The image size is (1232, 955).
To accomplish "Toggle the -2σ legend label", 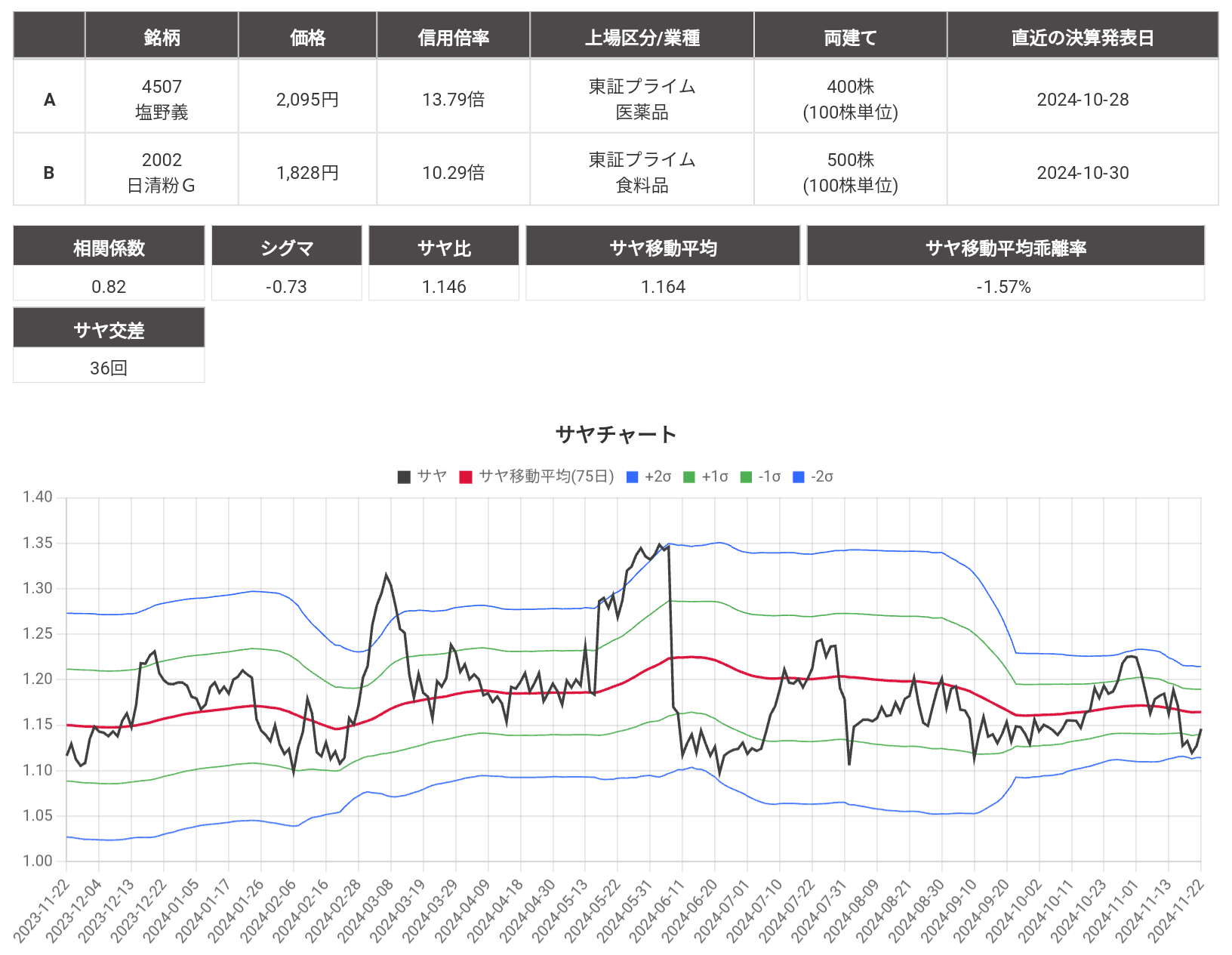I will coord(822,476).
